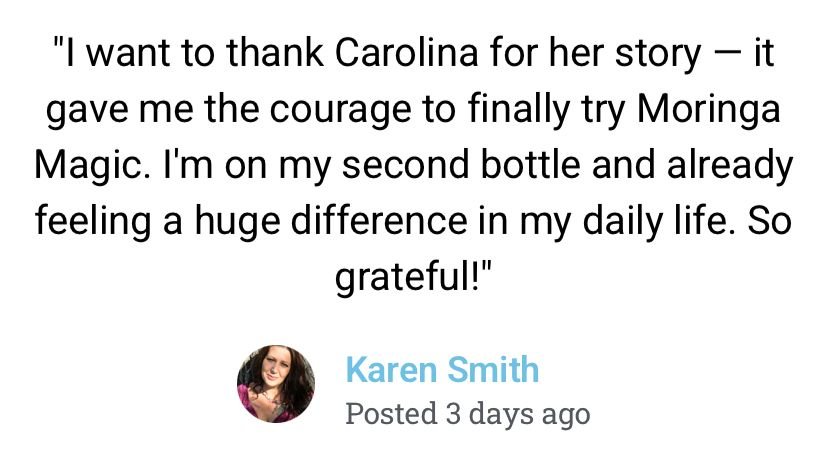
Task: Select the "Posted 3 days ago" timestamp
Action: click(467, 413)
